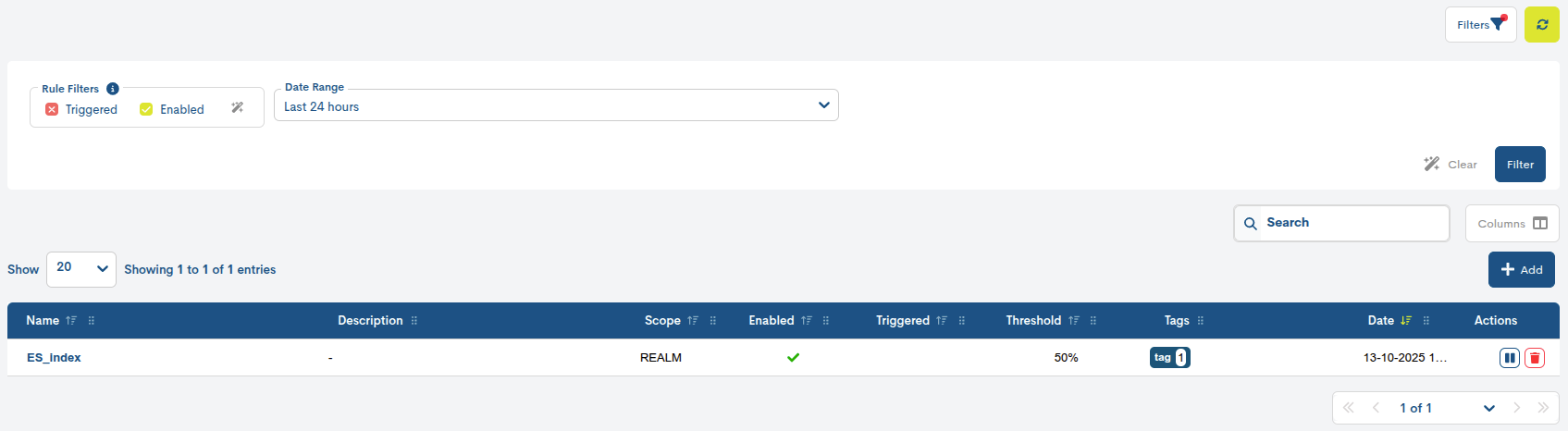This screenshot has height=431, width=1568.
Task: Open the Date Range dropdown
Action: 556,105
